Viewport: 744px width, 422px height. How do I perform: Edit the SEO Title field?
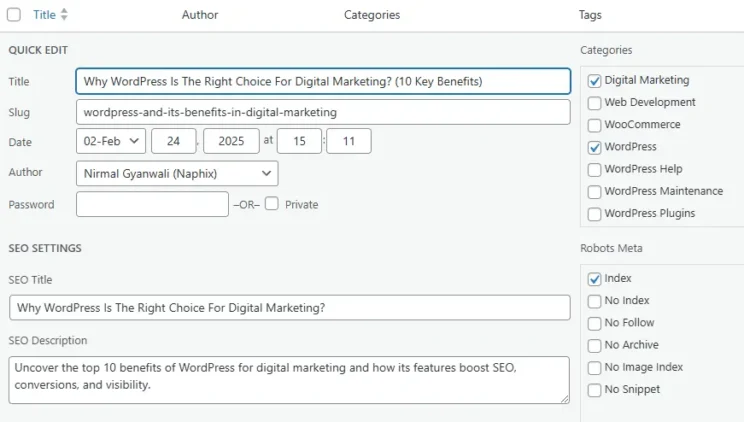point(289,308)
